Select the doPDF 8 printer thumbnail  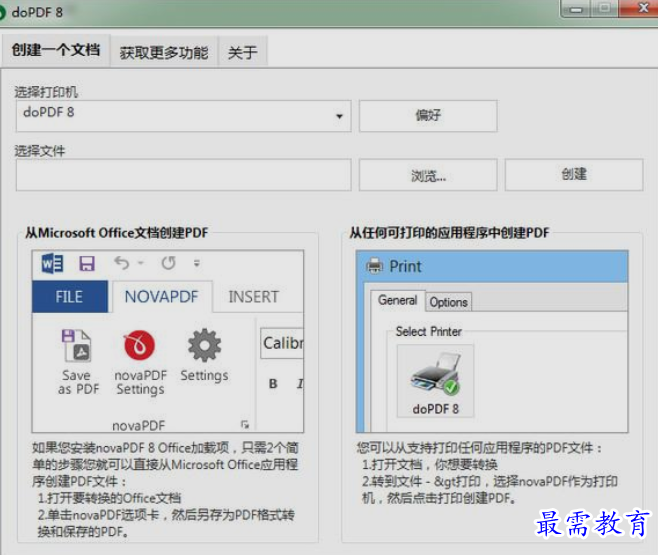point(435,381)
